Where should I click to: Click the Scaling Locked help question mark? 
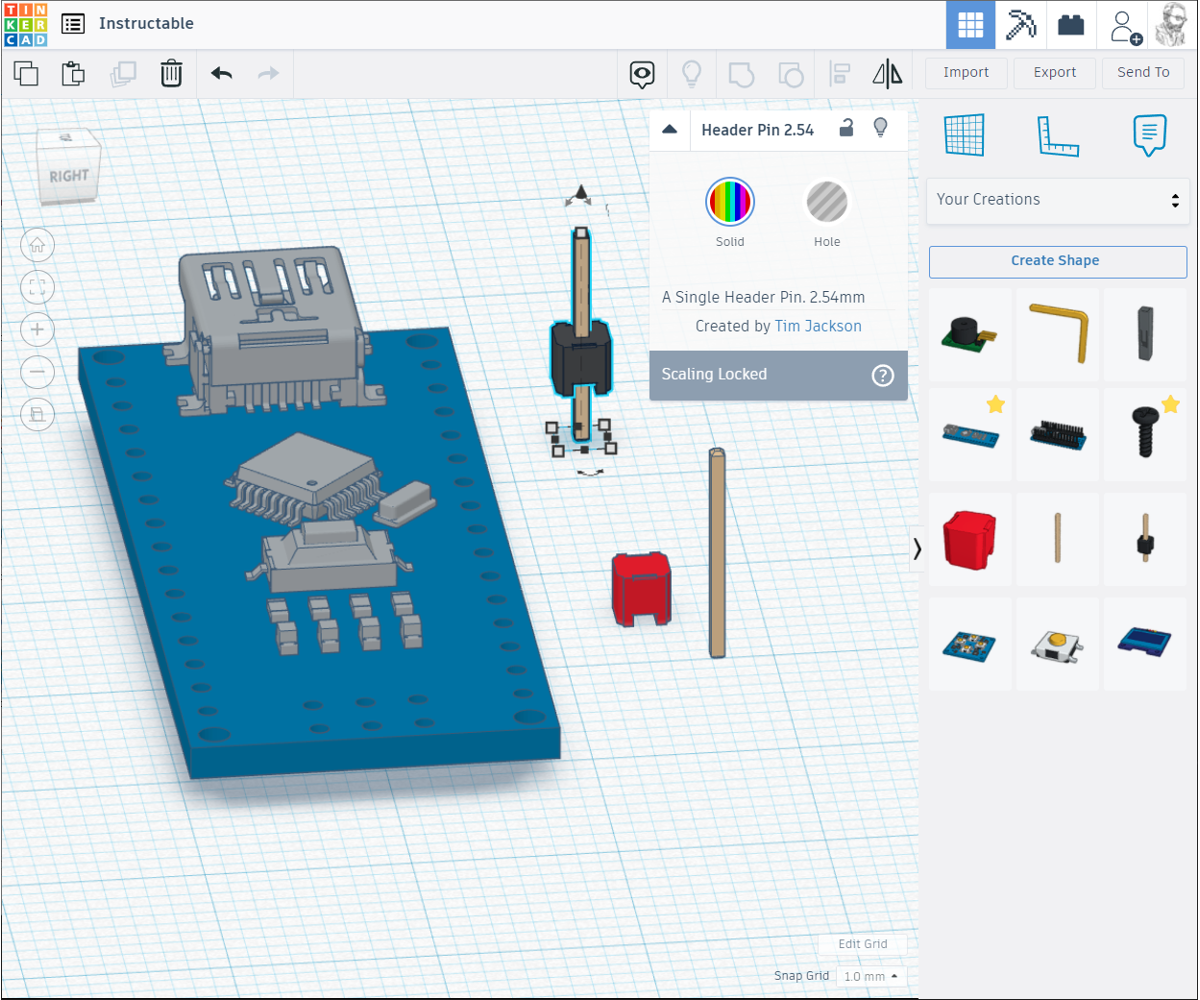pyautogui.click(x=883, y=375)
